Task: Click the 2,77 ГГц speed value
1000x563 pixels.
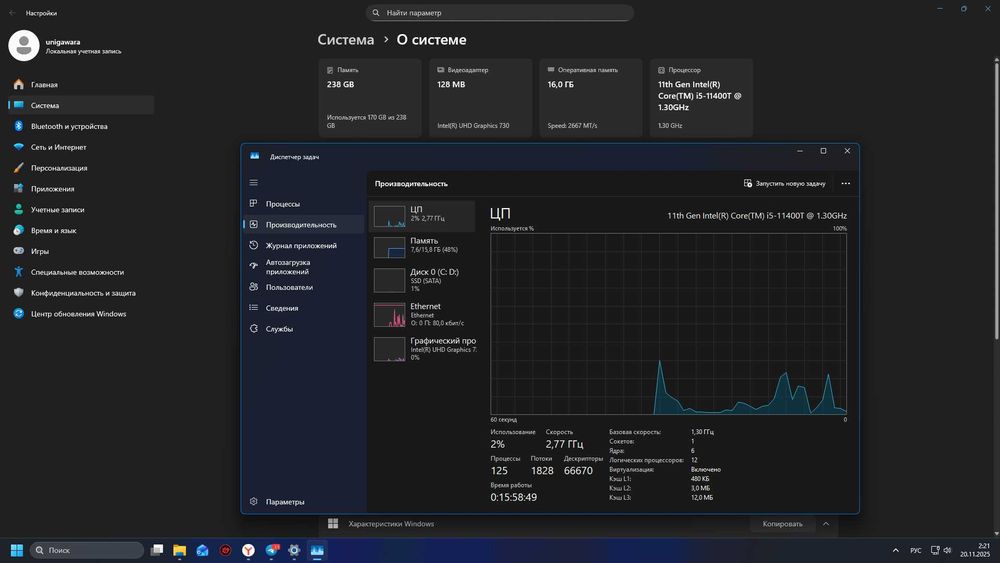Action: (x=564, y=444)
